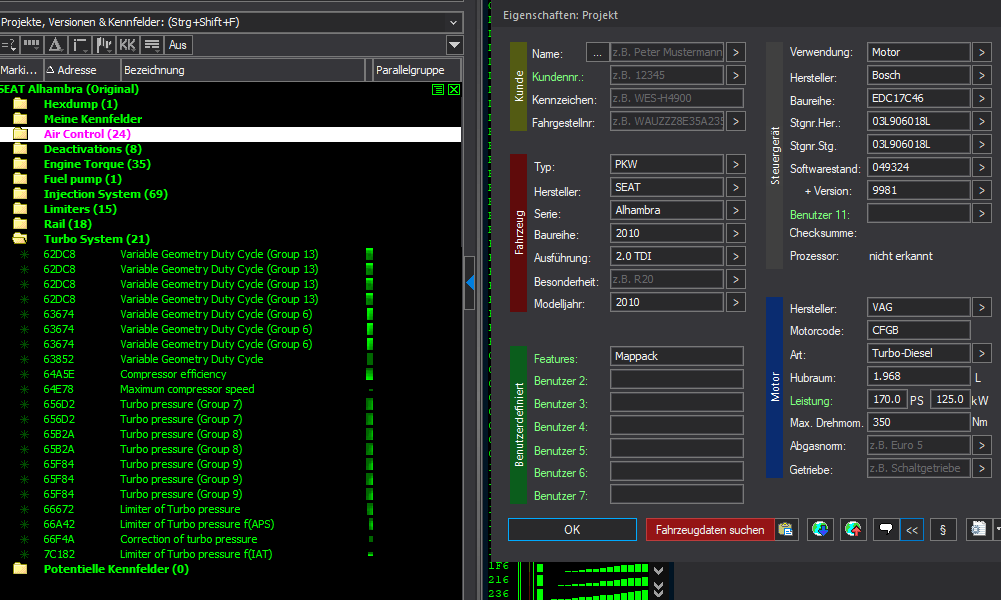Click the Fahrzeugdaten suchen button
The image size is (1001, 600).
point(710,530)
